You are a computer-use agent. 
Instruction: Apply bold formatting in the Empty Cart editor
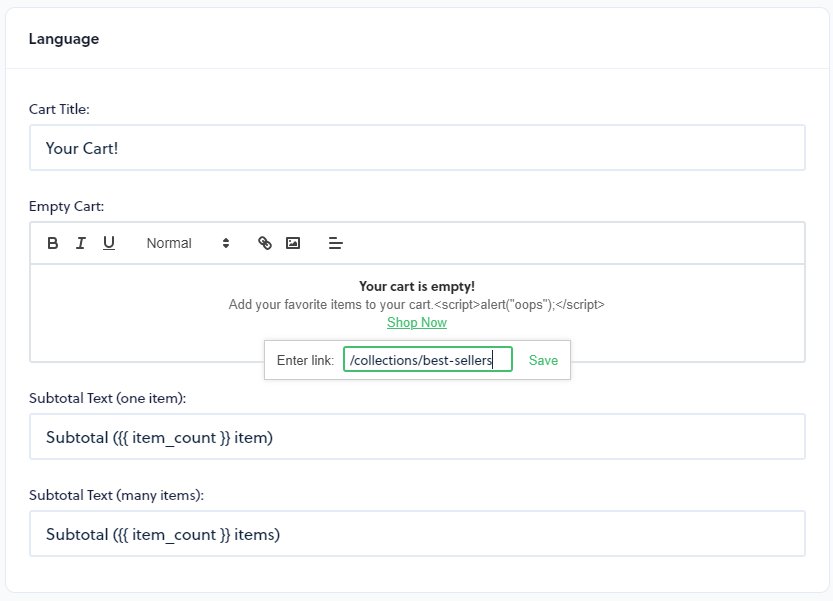pyautogui.click(x=53, y=242)
